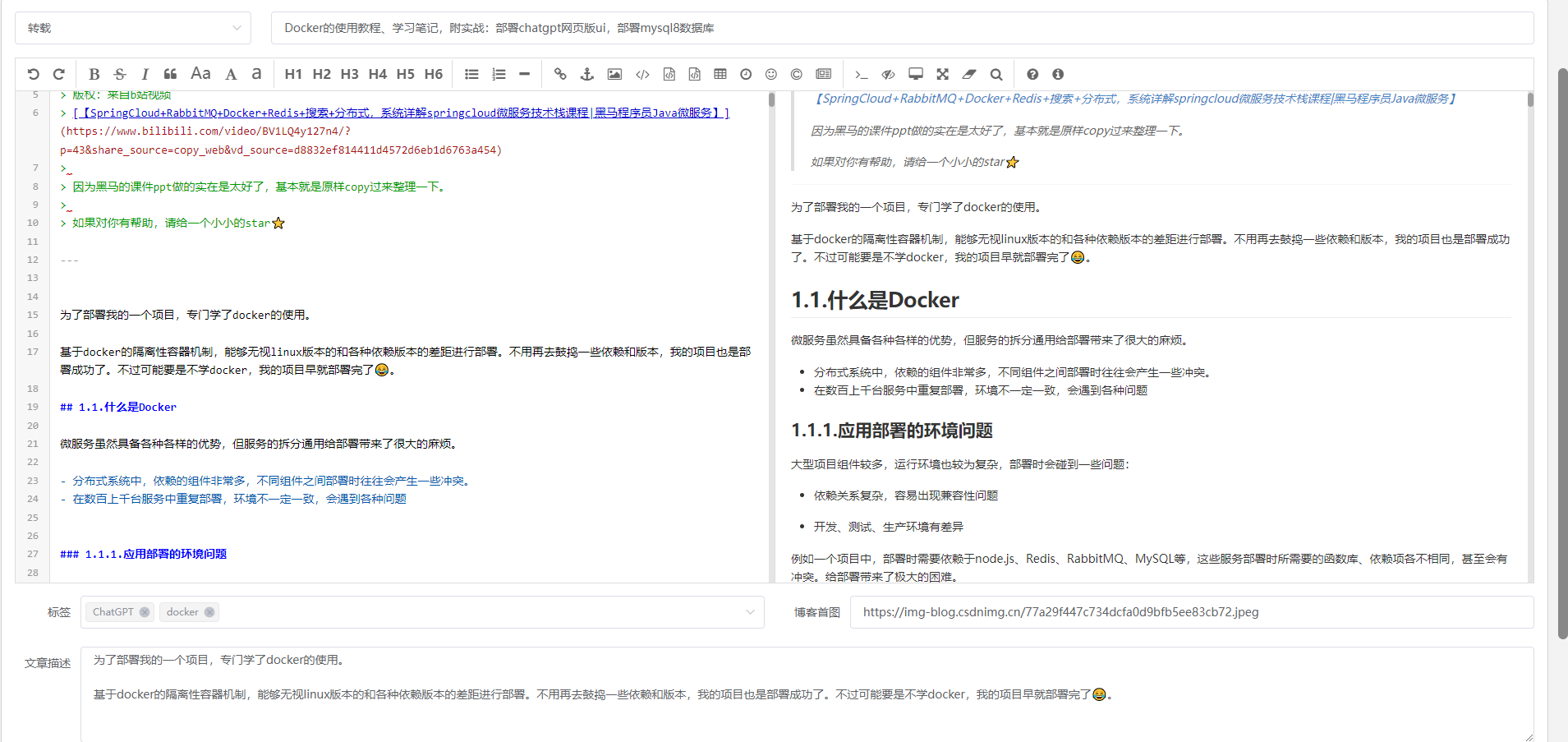Insert date and time
Screen dimensions: 1568x742
pyautogui.click(x=746, y=74)
